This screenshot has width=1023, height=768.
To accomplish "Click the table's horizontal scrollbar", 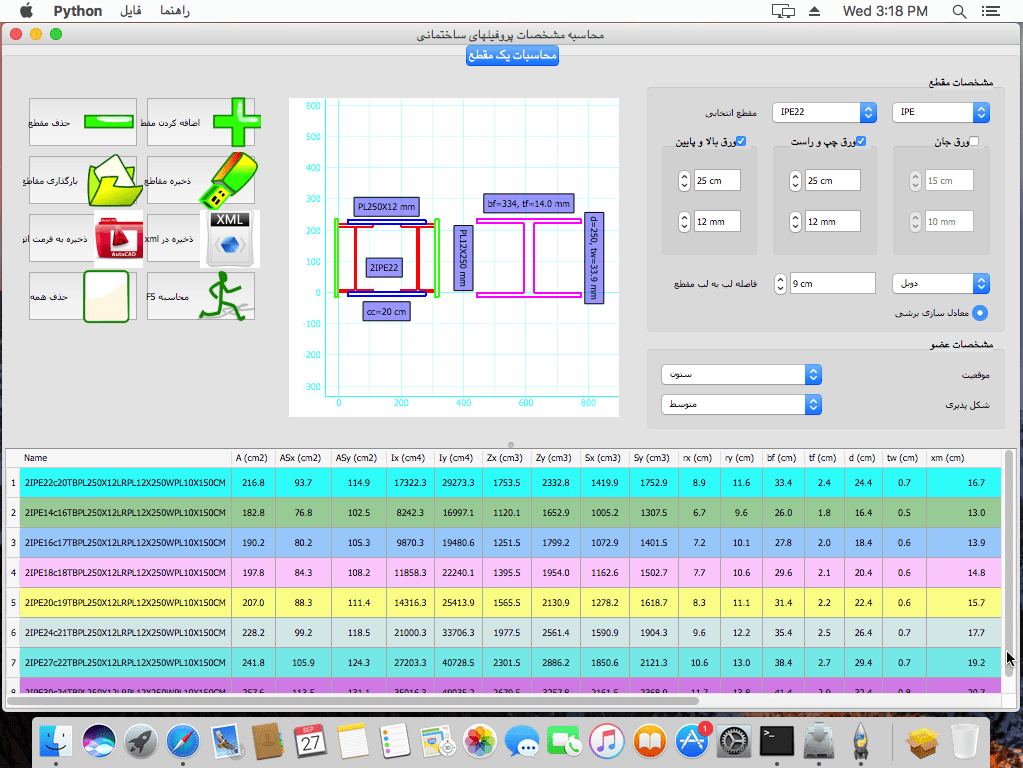I will (x=350, y=700).
